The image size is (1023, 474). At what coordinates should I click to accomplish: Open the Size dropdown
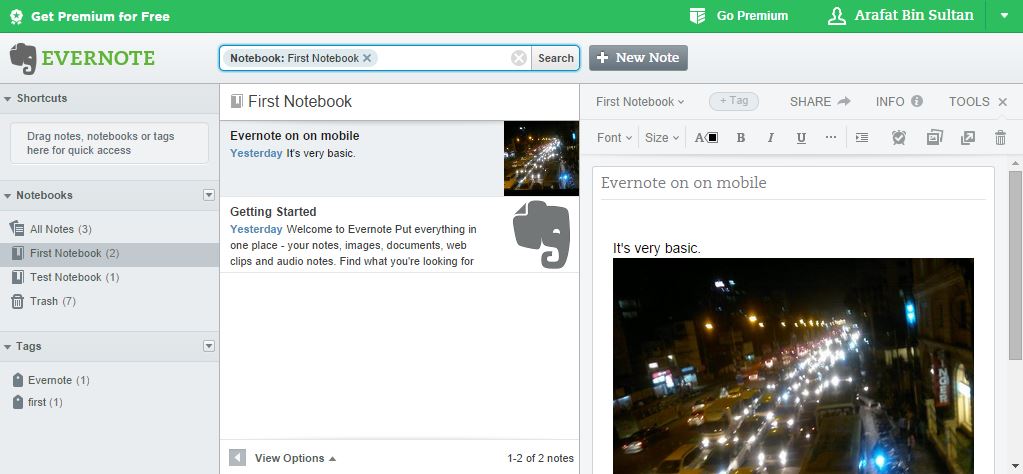click(662, 138)
